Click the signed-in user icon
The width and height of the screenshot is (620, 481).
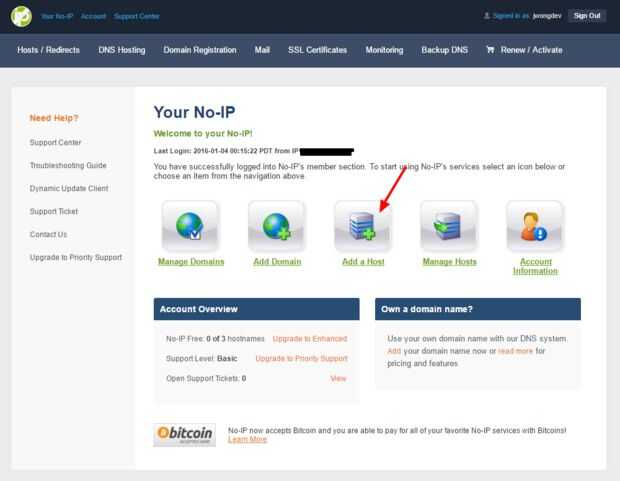click(x=487, y=16)
